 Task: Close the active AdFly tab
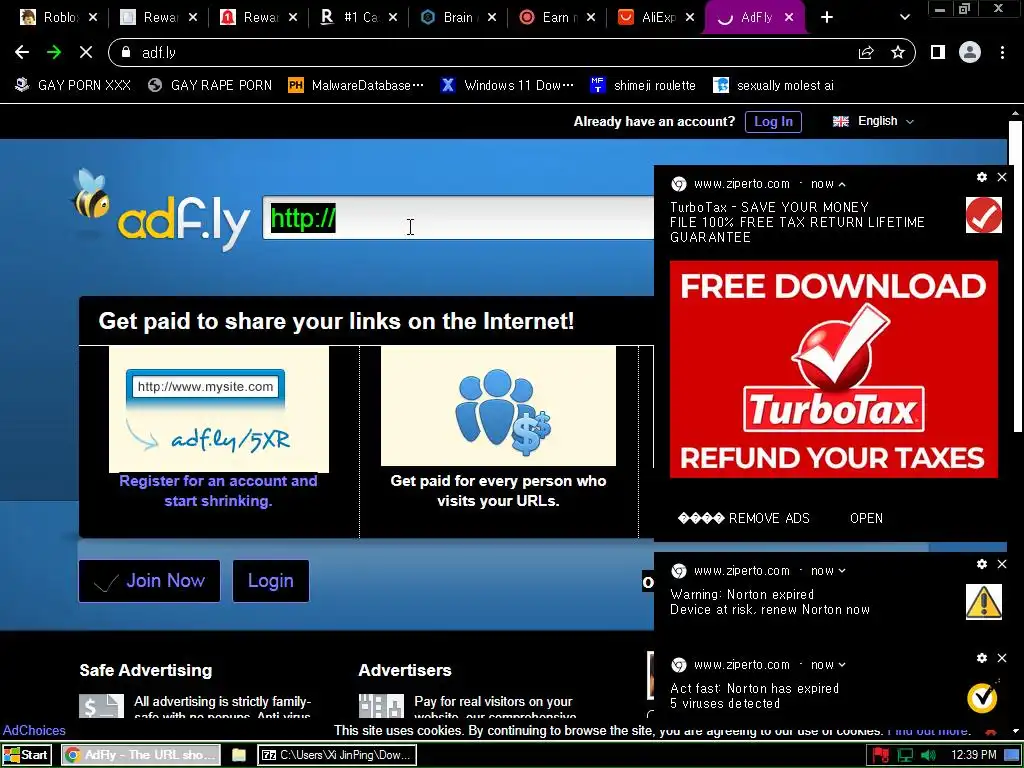tap(789, 18)
